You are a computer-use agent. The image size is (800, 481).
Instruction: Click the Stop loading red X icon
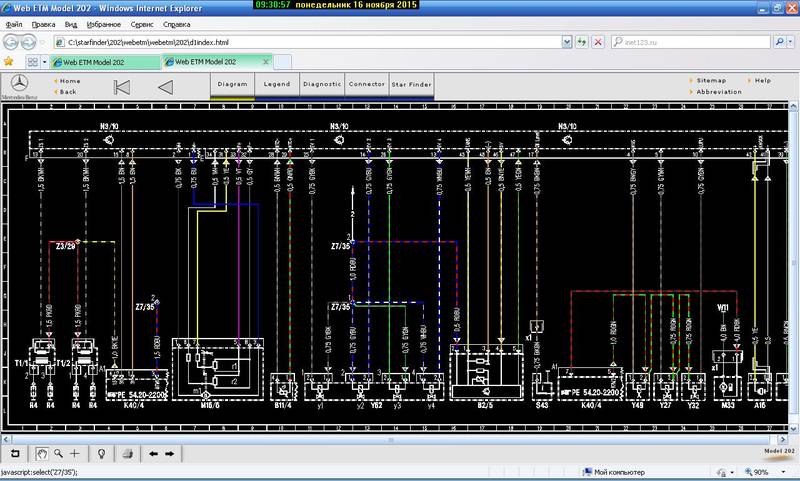[598, 42]
